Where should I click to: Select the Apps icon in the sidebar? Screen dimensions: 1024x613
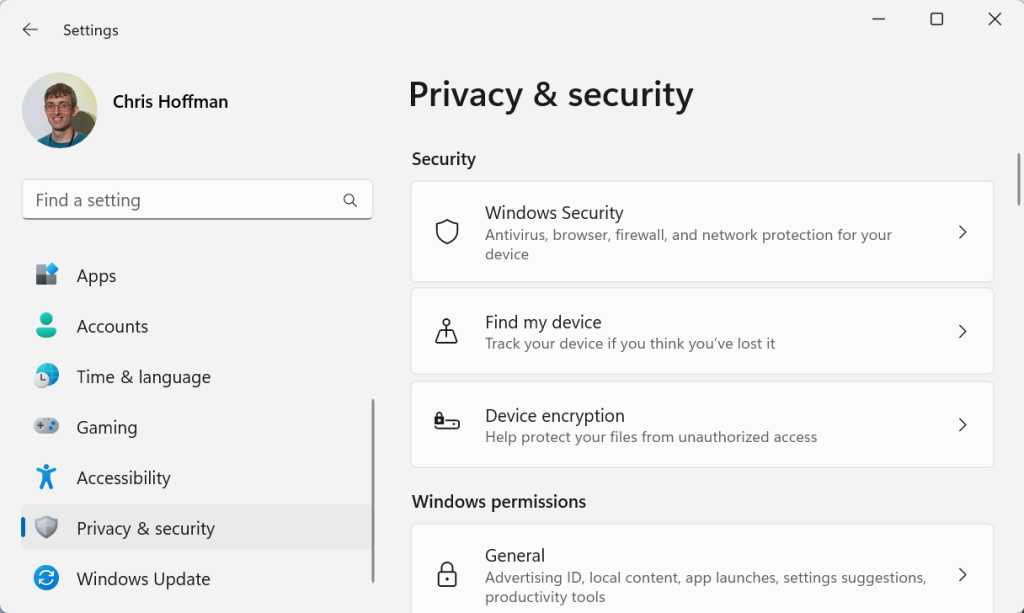(46, 275)
